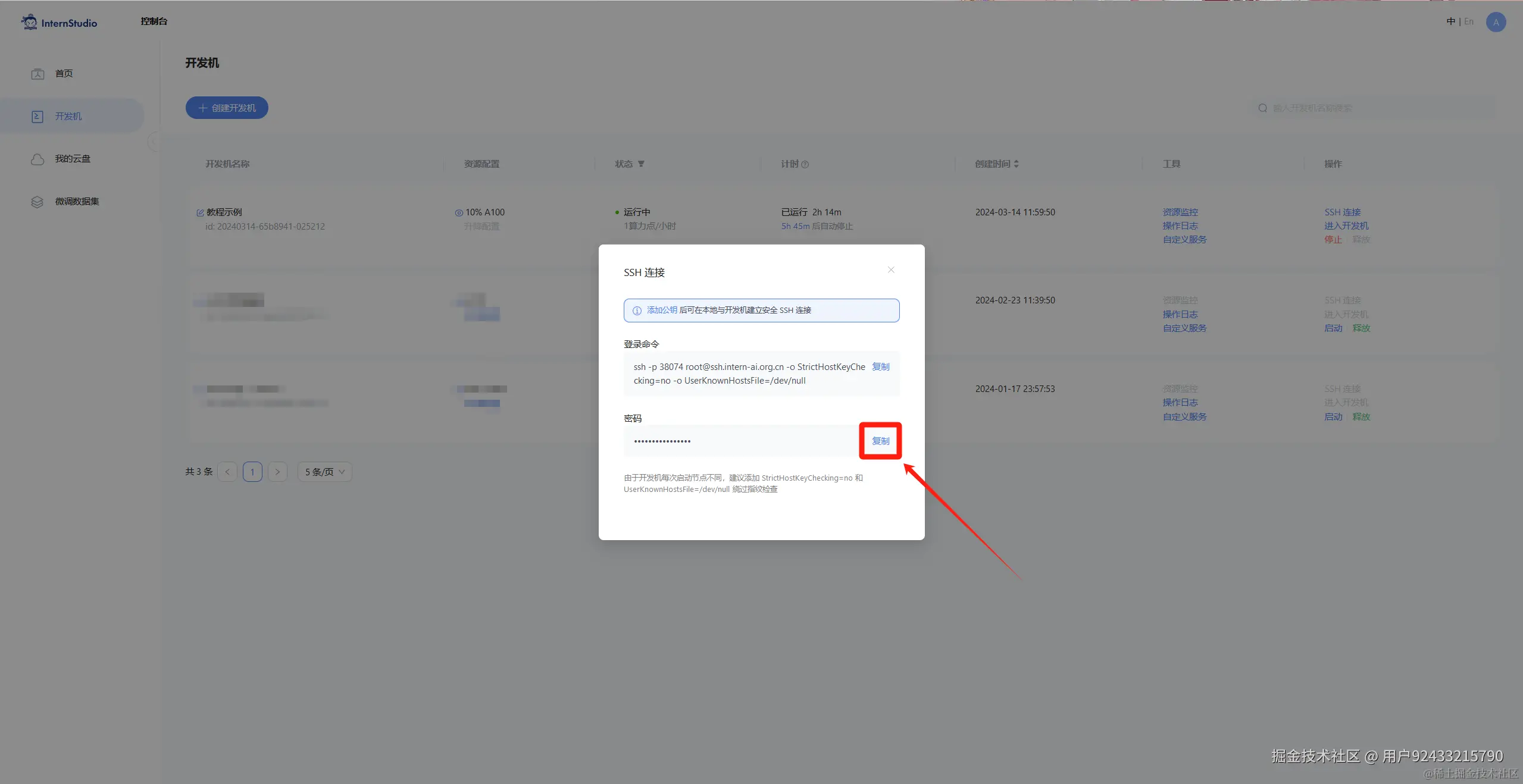Expand the 5 条/页 page size dropdown
The height and width of the screenshot is (784, 1523).
(325, 472)
